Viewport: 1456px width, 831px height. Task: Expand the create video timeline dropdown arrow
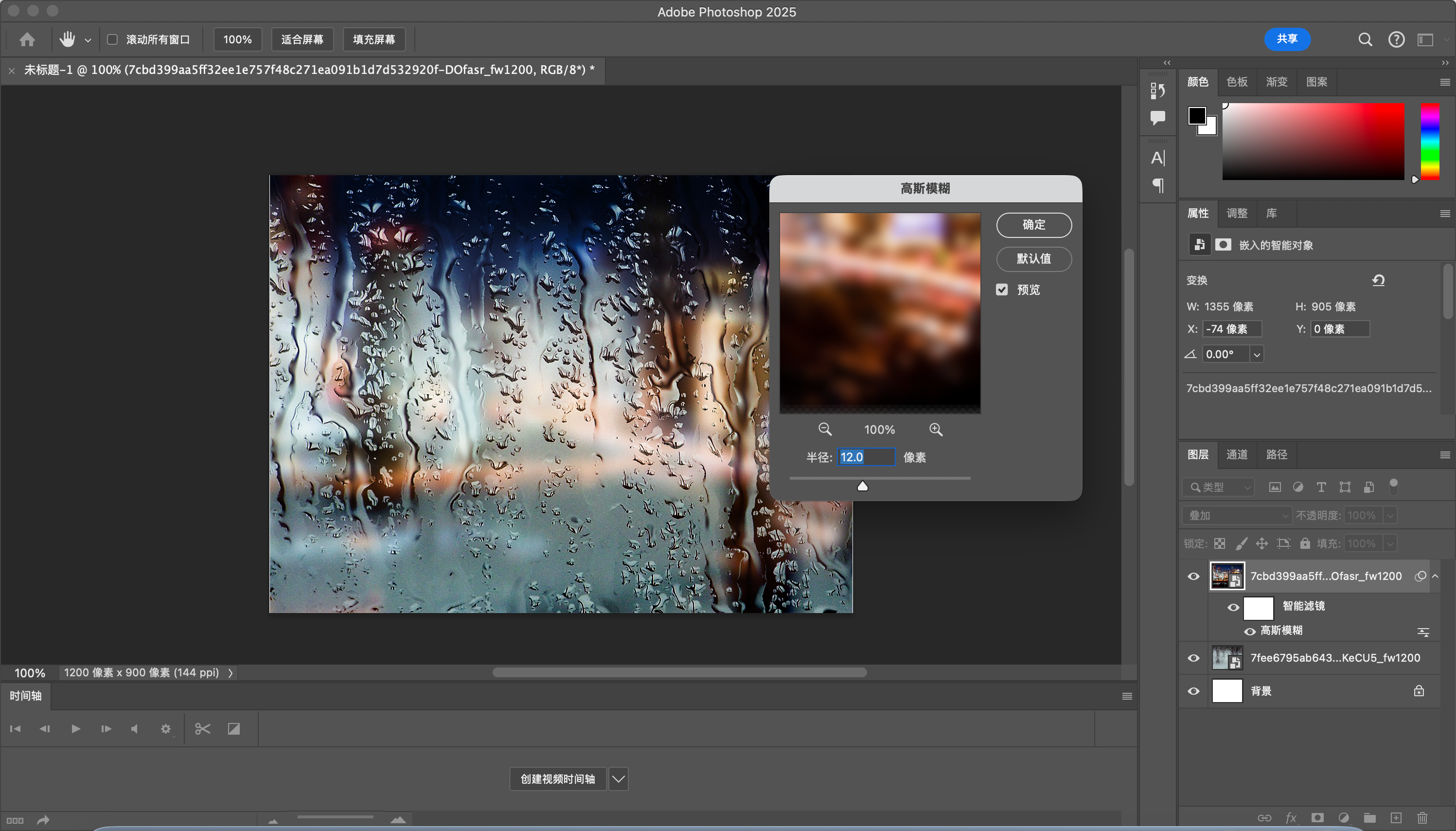pos(618,779)
